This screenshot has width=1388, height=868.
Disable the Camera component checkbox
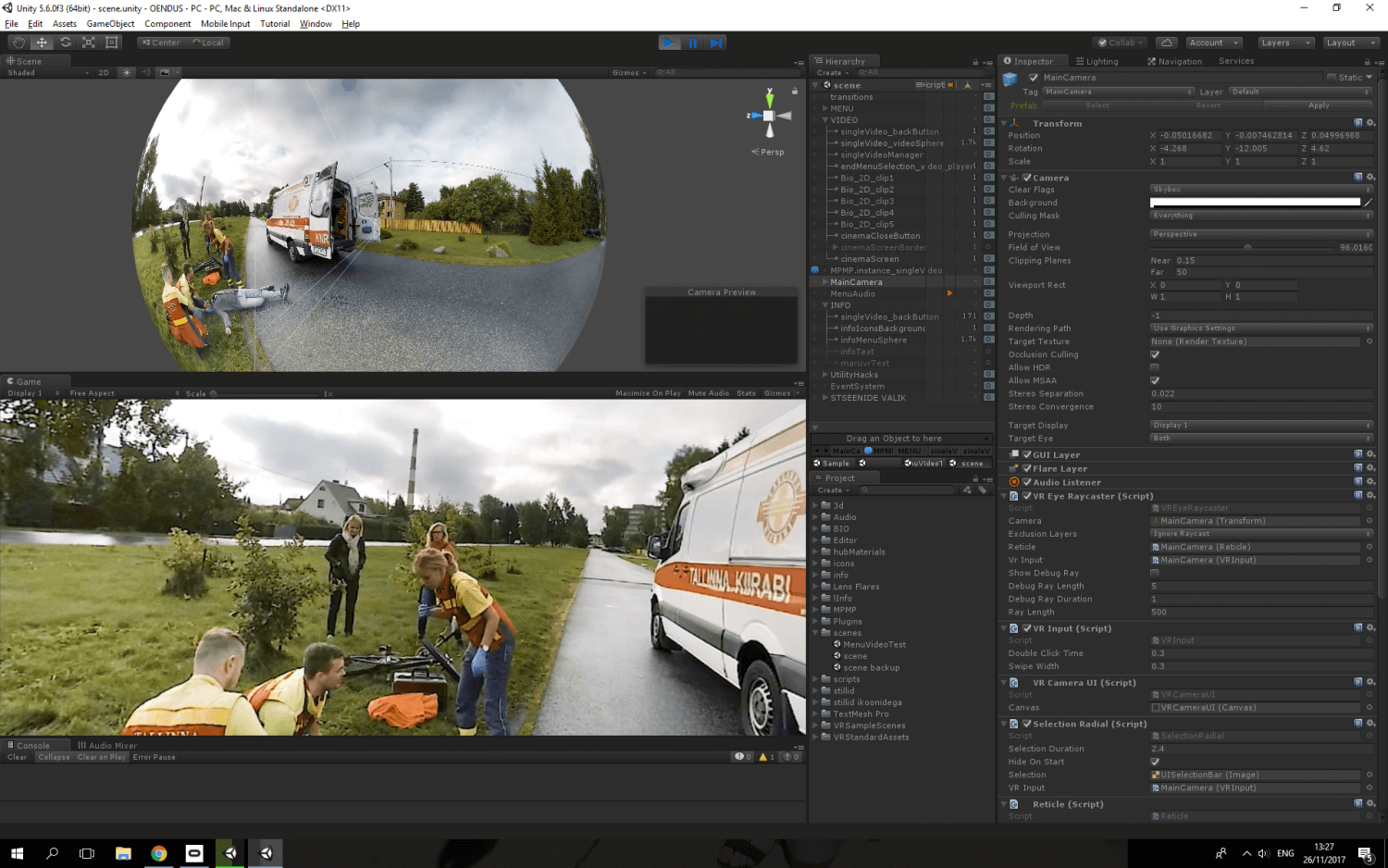pos(1026,178)
